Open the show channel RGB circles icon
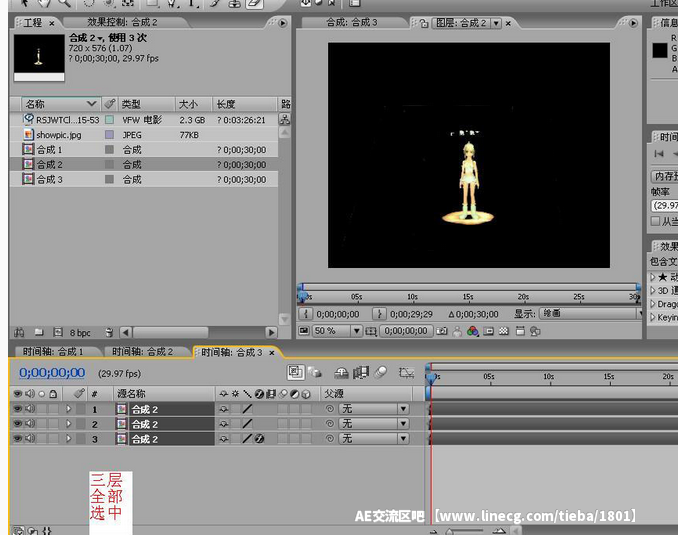 click(x=473, y=331)
